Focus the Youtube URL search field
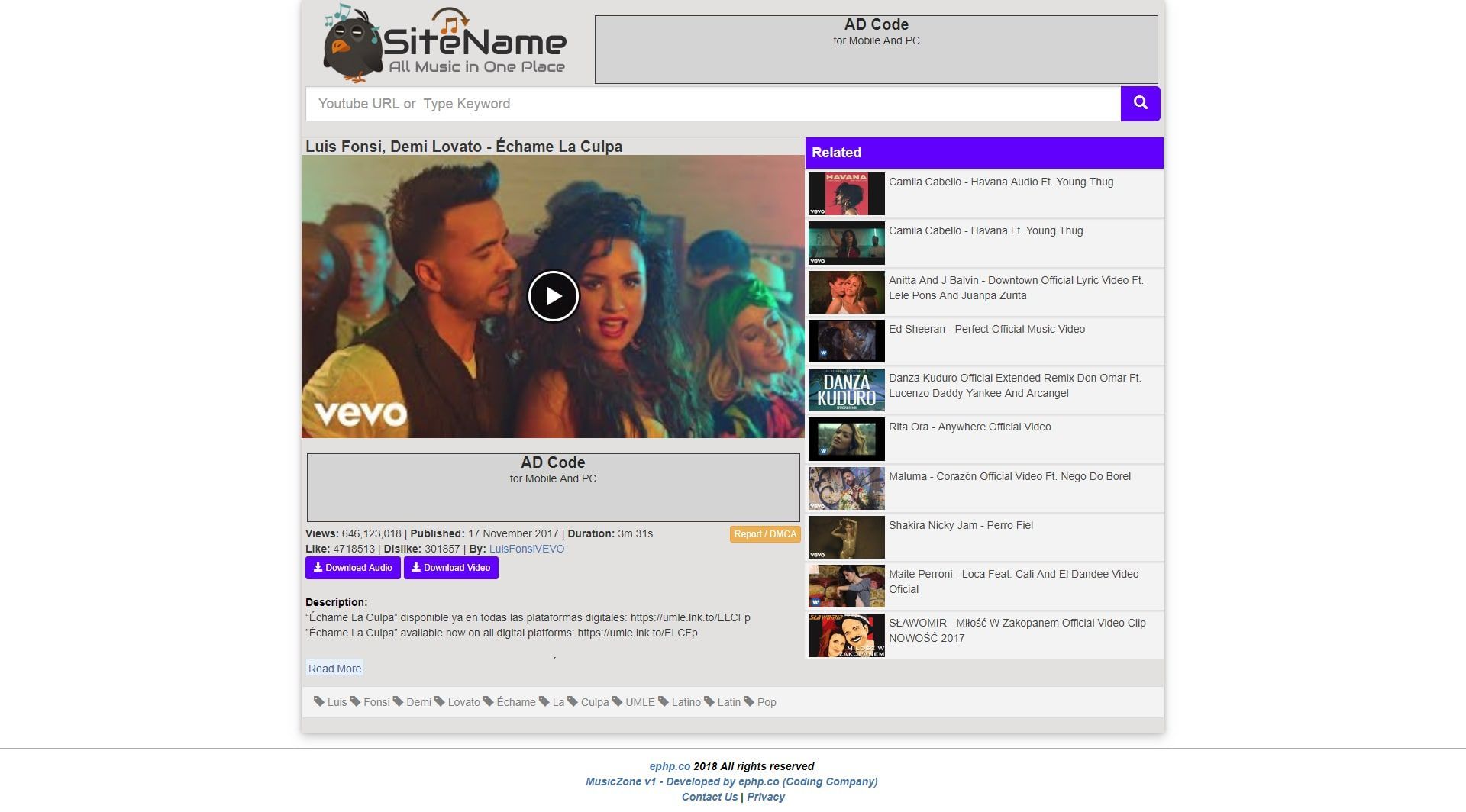This screenshot has width=1466, height=812. click(712, 104)
